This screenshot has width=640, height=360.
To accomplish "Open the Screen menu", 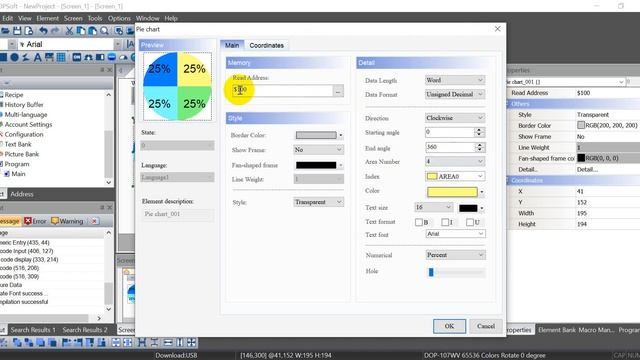I will click(73, 18).
